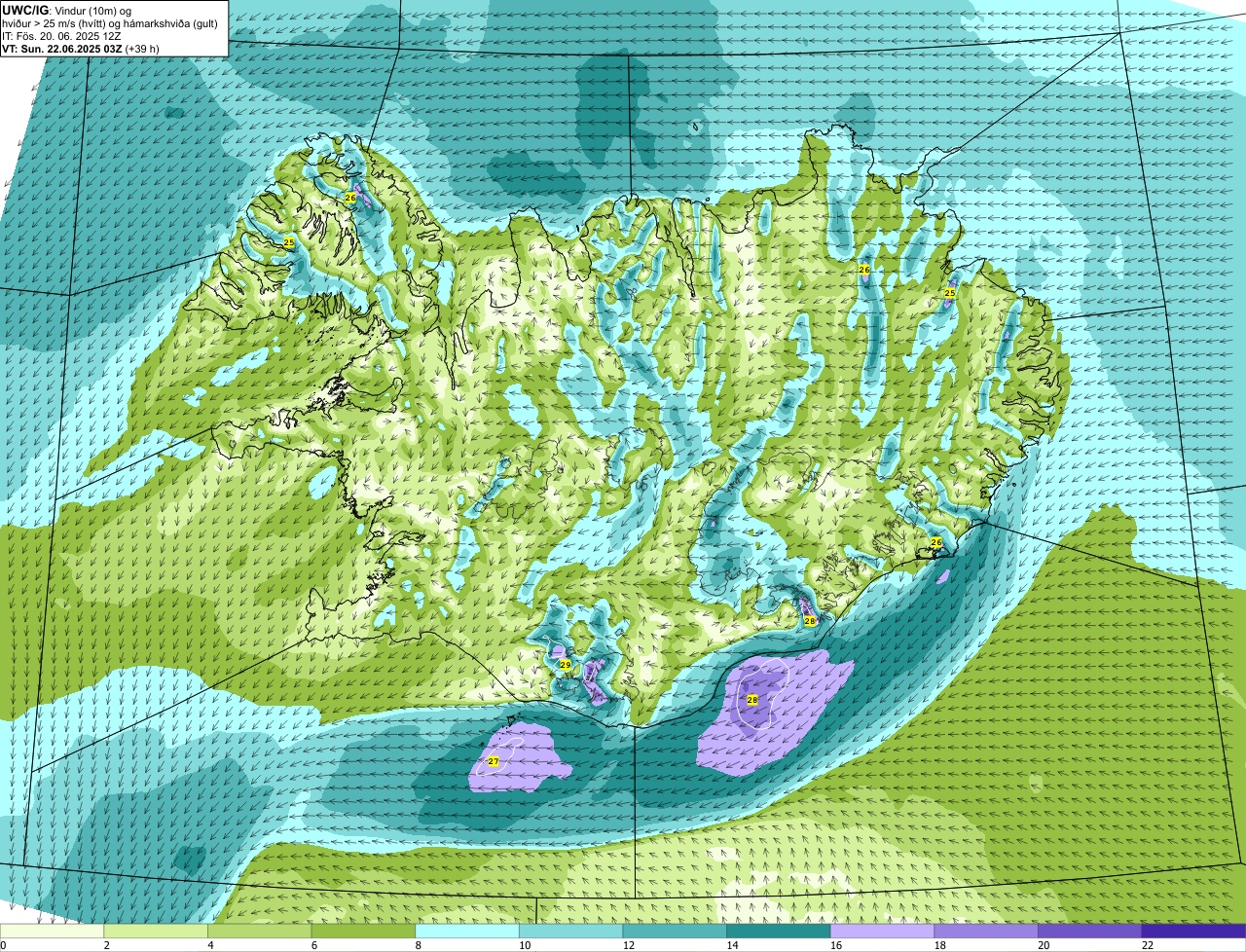Click the yellow max-gust marker 27
The height and width of the screenshot is (952, 1246).
(x=494, y=761)
